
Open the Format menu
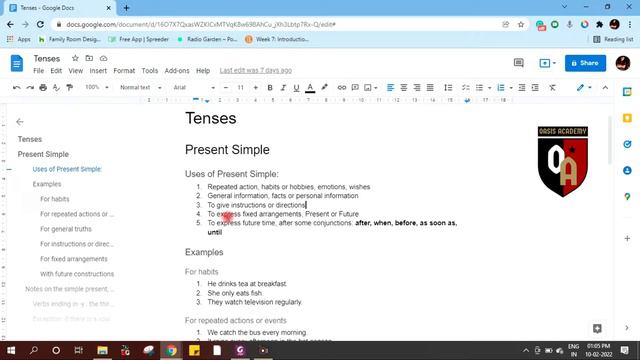click(124, 71)
